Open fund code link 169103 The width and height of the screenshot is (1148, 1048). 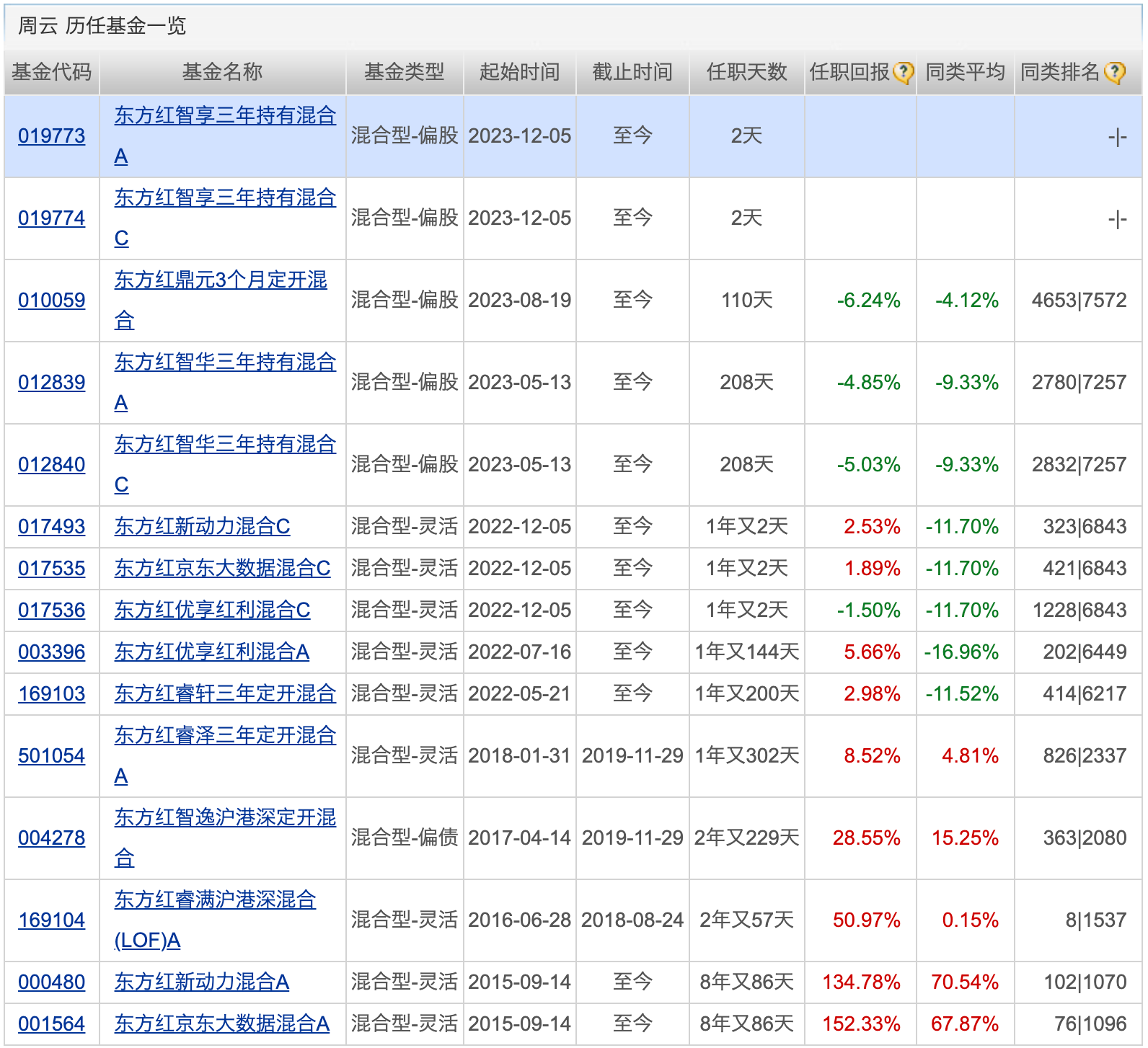pos(52,694)
